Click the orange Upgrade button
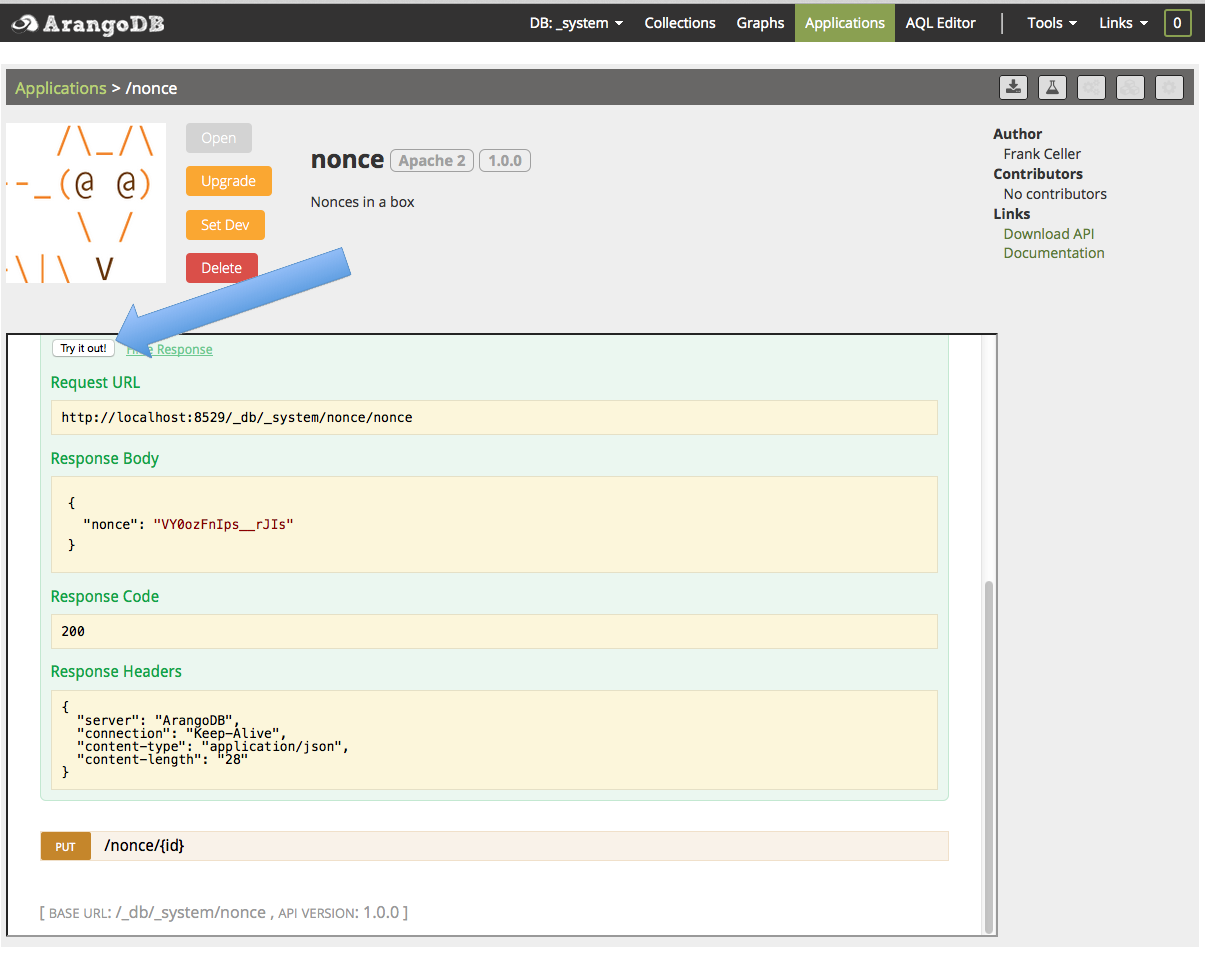Screen dimensions: 1205x954 click(228, 181)
